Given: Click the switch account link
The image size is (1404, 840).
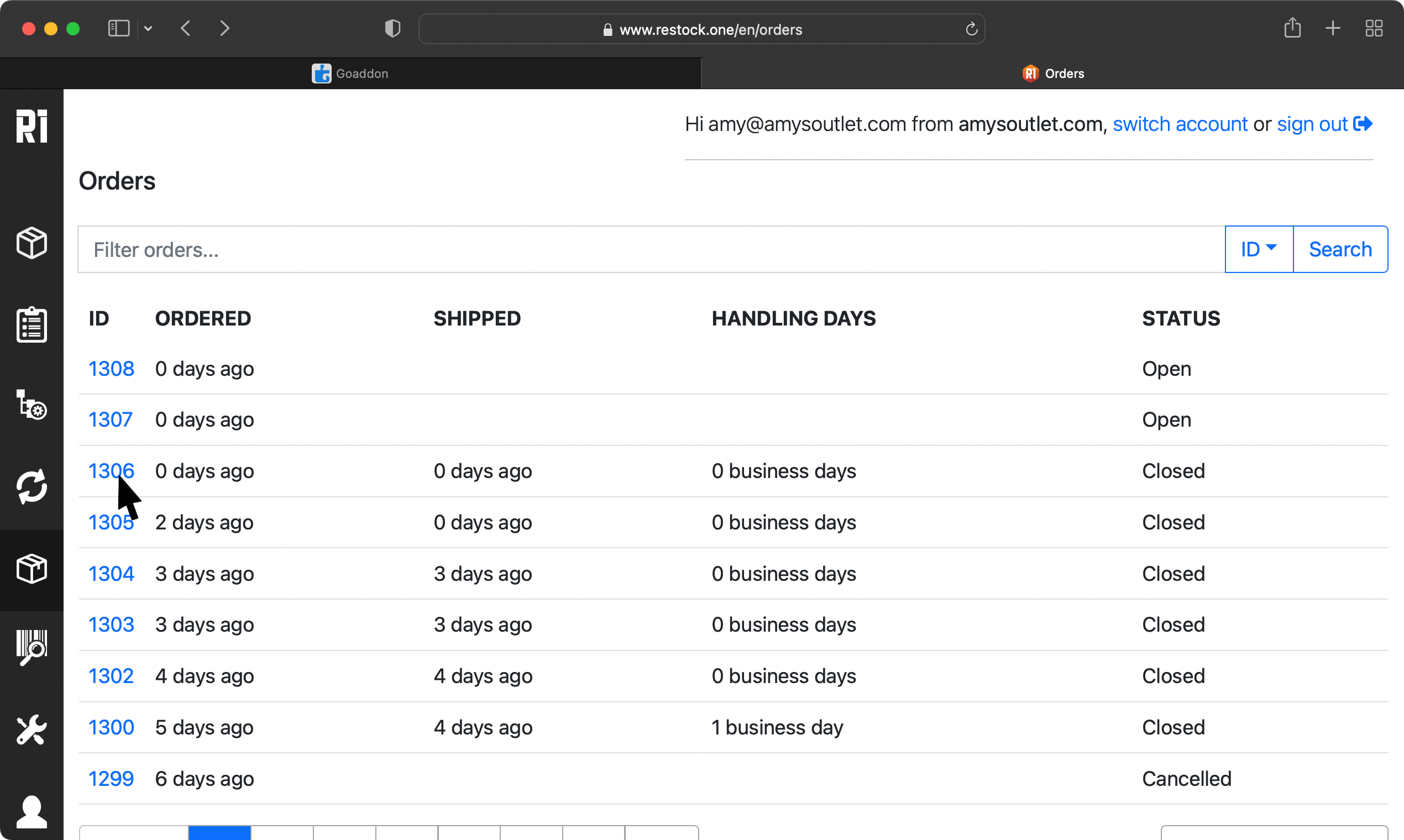Looking at the screenshot, I should 1180,124.
